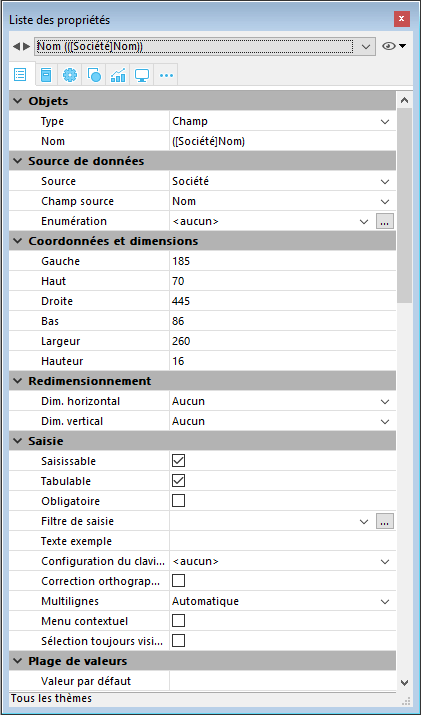Select the square-and-circle shapes tab icon

tap(94, 75)
